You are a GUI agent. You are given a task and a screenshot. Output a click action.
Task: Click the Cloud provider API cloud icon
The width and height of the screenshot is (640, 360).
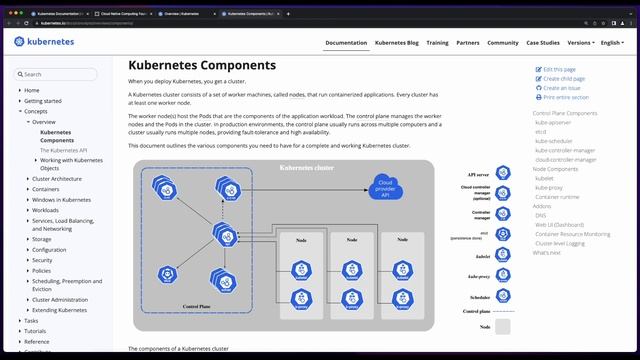click(x=385, y=188)
